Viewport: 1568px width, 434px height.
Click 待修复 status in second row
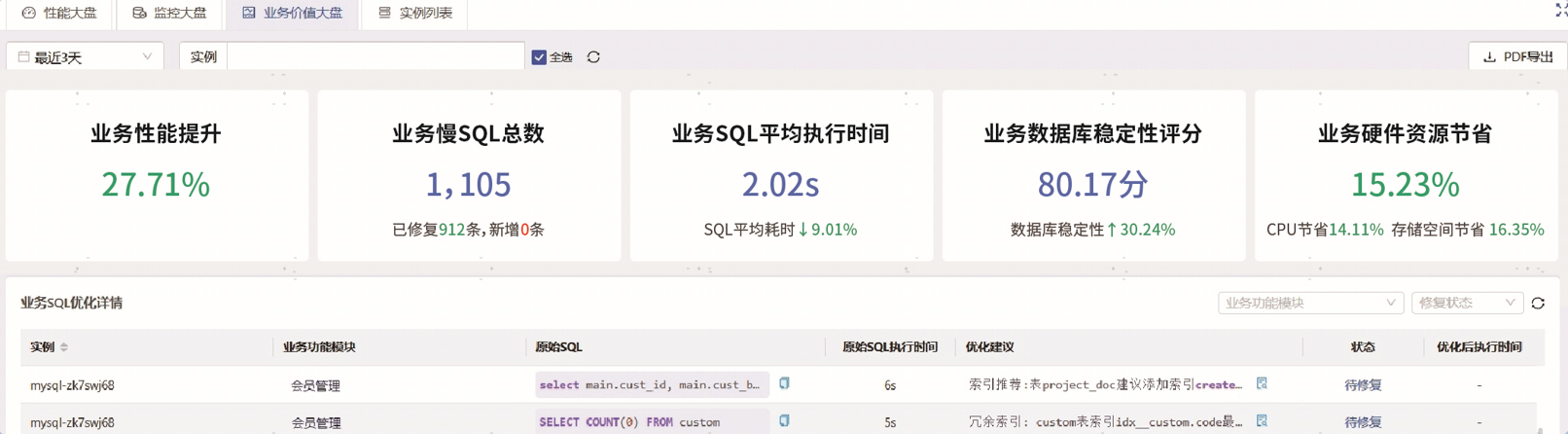coord(1363,422)
